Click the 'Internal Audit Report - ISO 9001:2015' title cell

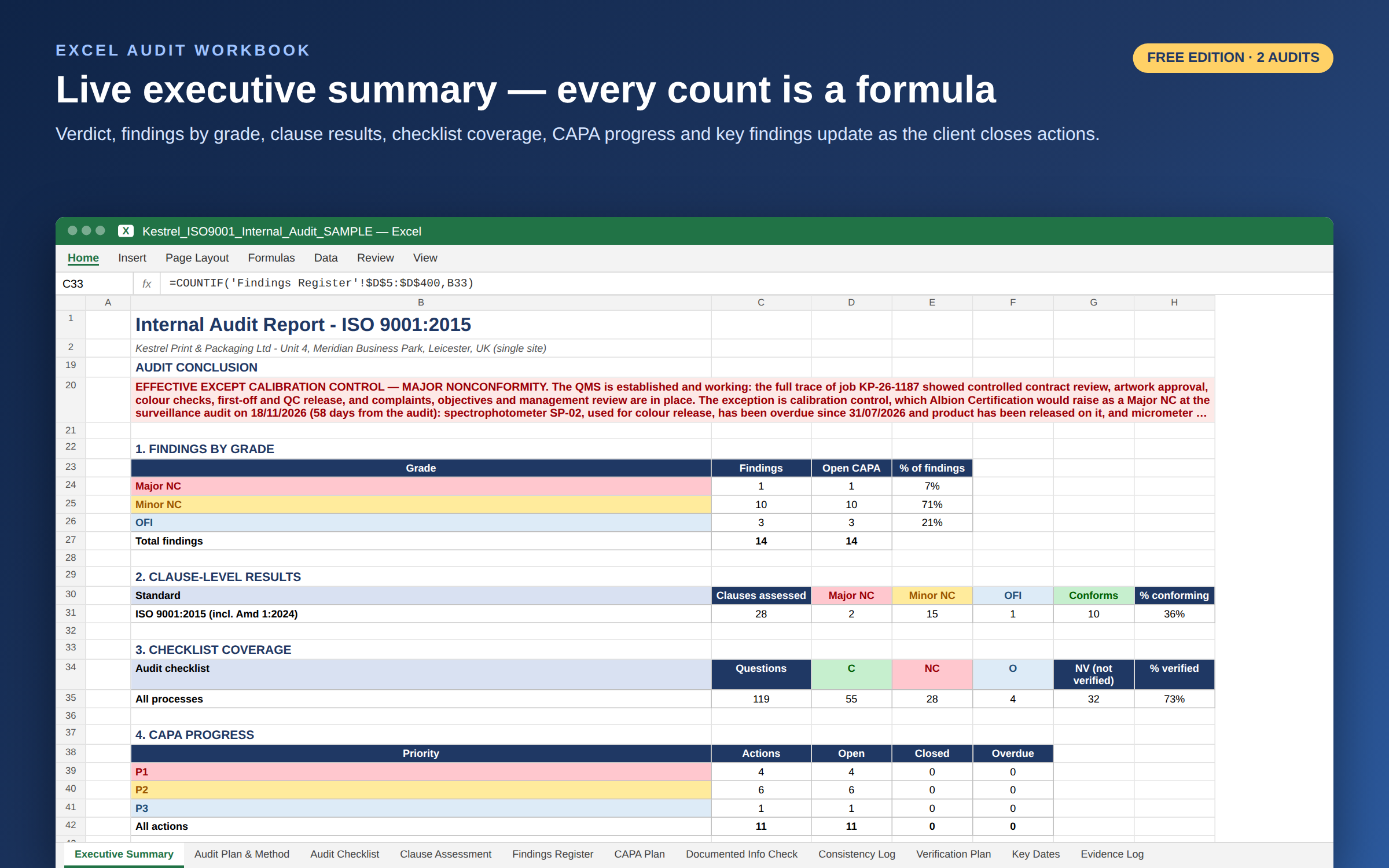421,325
